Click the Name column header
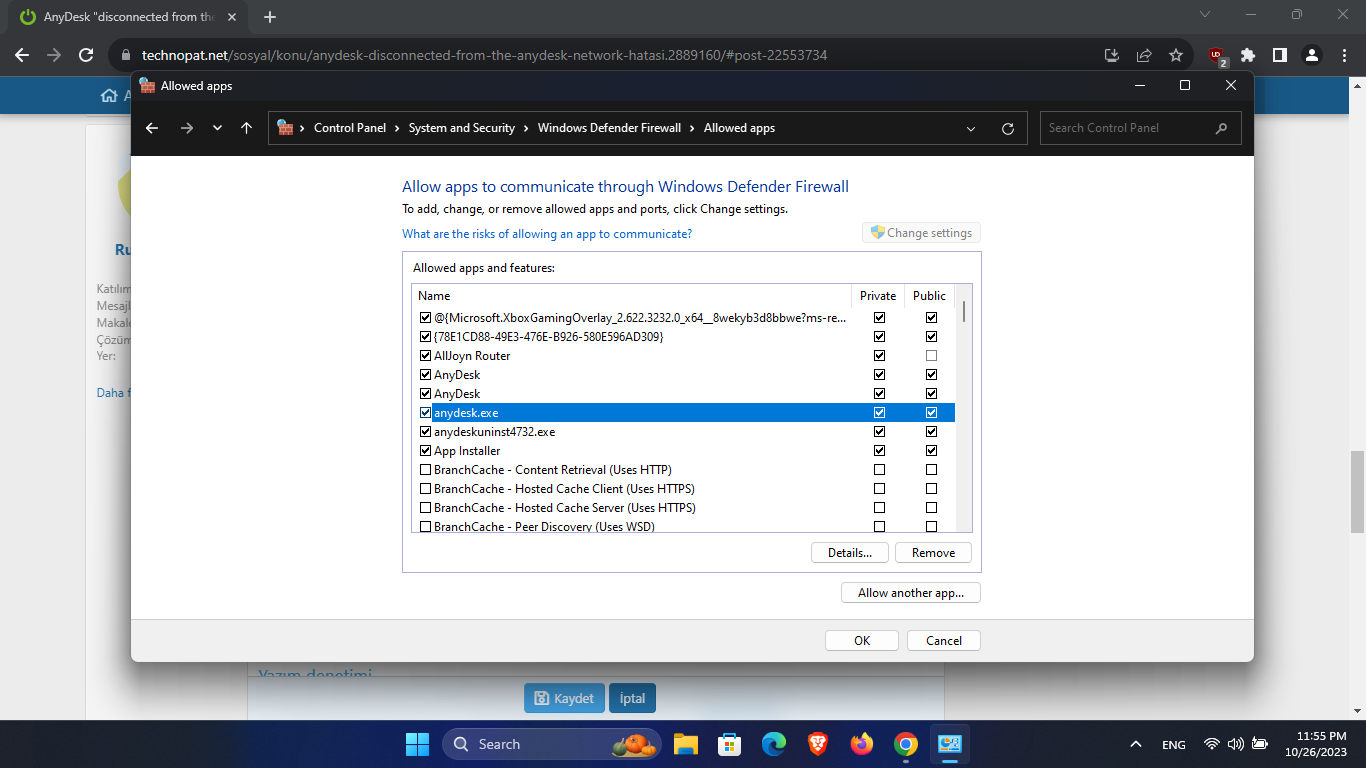Screen dimensions: 1366x768 point(631,296)
